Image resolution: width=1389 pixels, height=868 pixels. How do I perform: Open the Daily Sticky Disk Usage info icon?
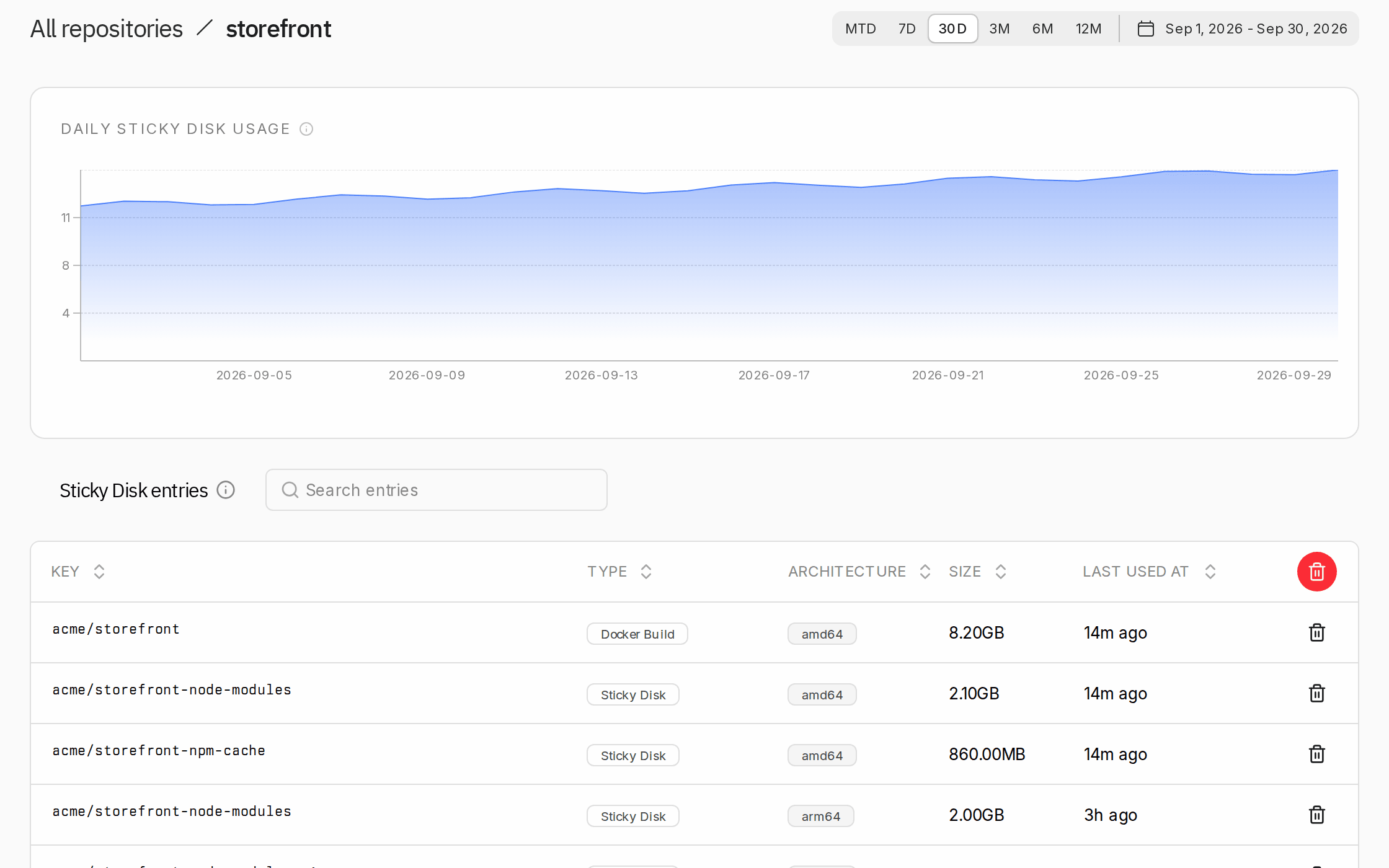[306, 129]
